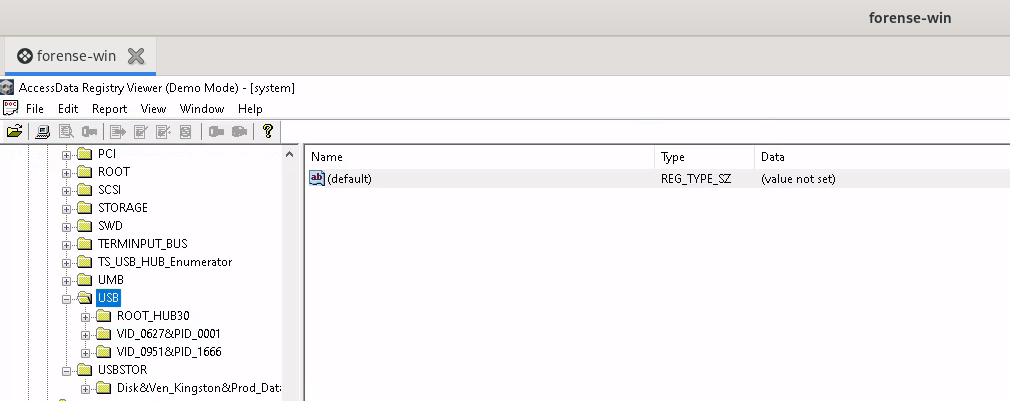
Task: Click the REG_TYPE_SZ type cell
Action: click(696, 179)
